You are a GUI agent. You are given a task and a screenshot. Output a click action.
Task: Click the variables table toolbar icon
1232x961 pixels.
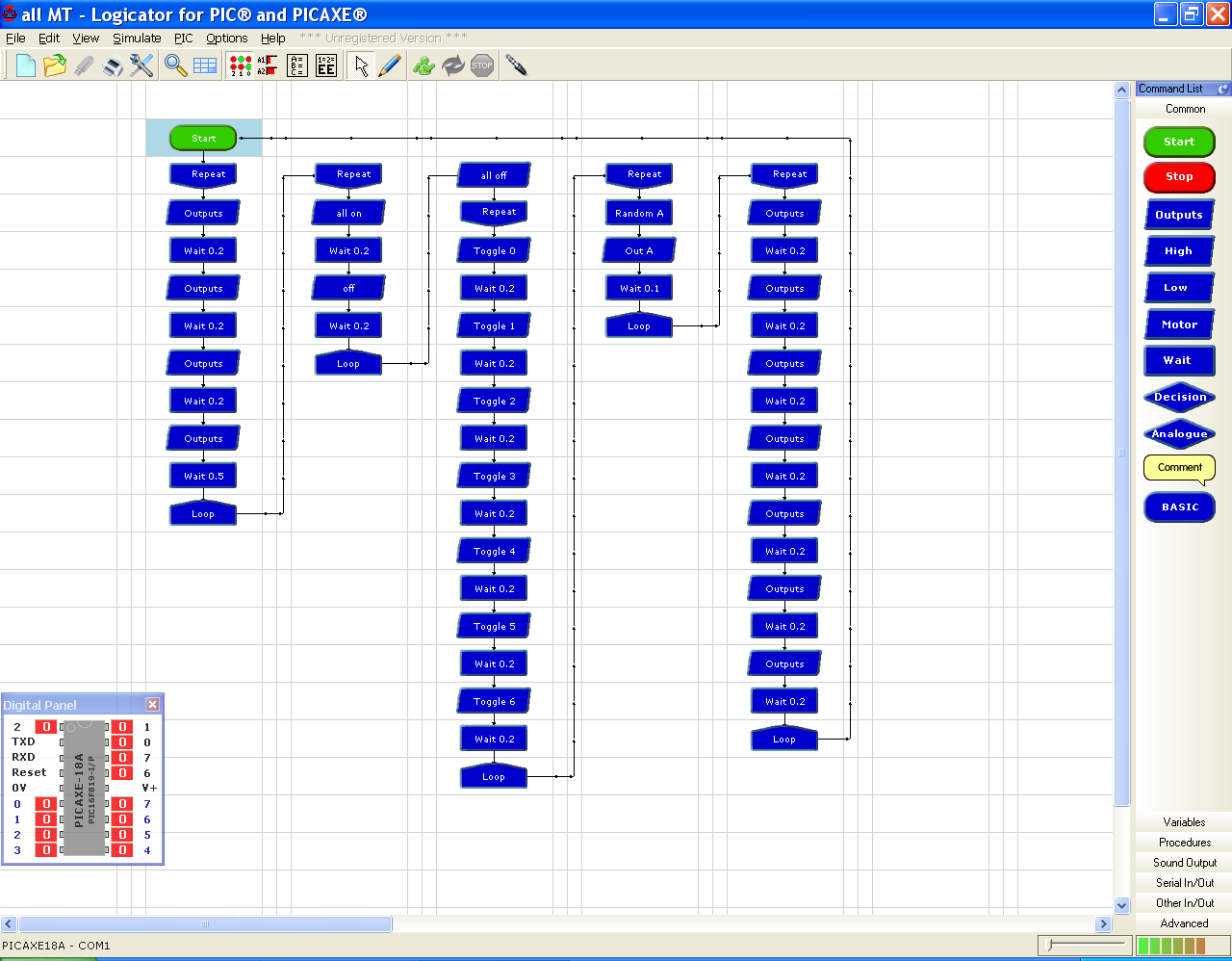coord(296,65)
